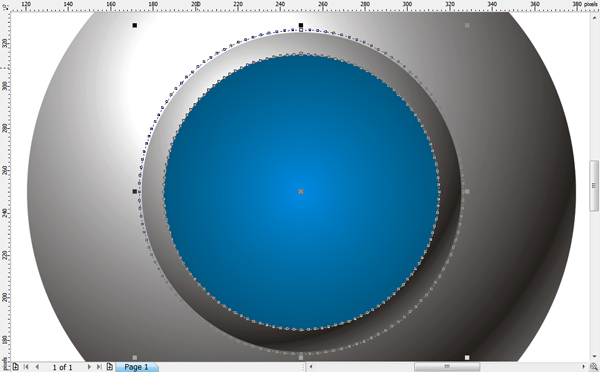
Task: Click the '1 of 1' page counter
Action: pos(62,367)
